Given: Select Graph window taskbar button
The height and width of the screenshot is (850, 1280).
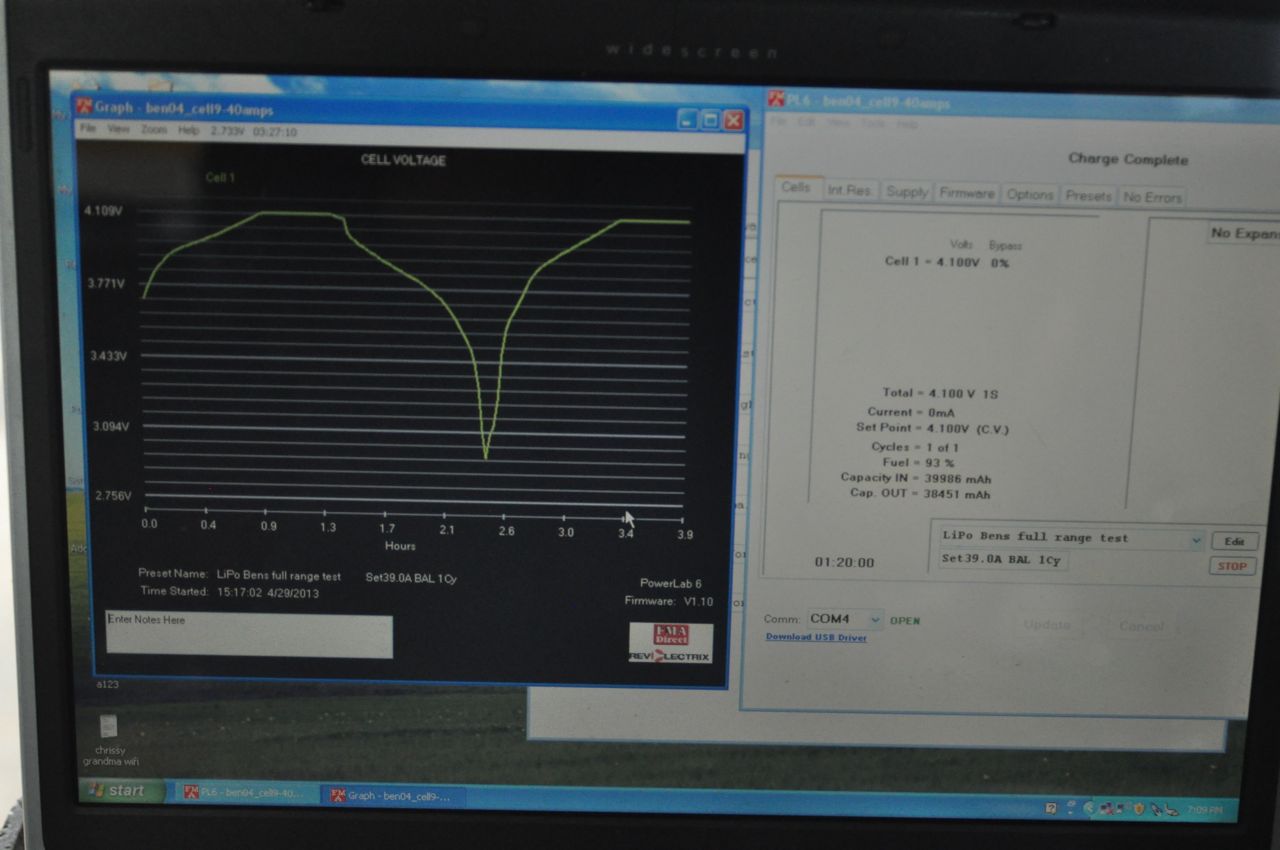Looking at the screenshot, I should tap(391, 796).
